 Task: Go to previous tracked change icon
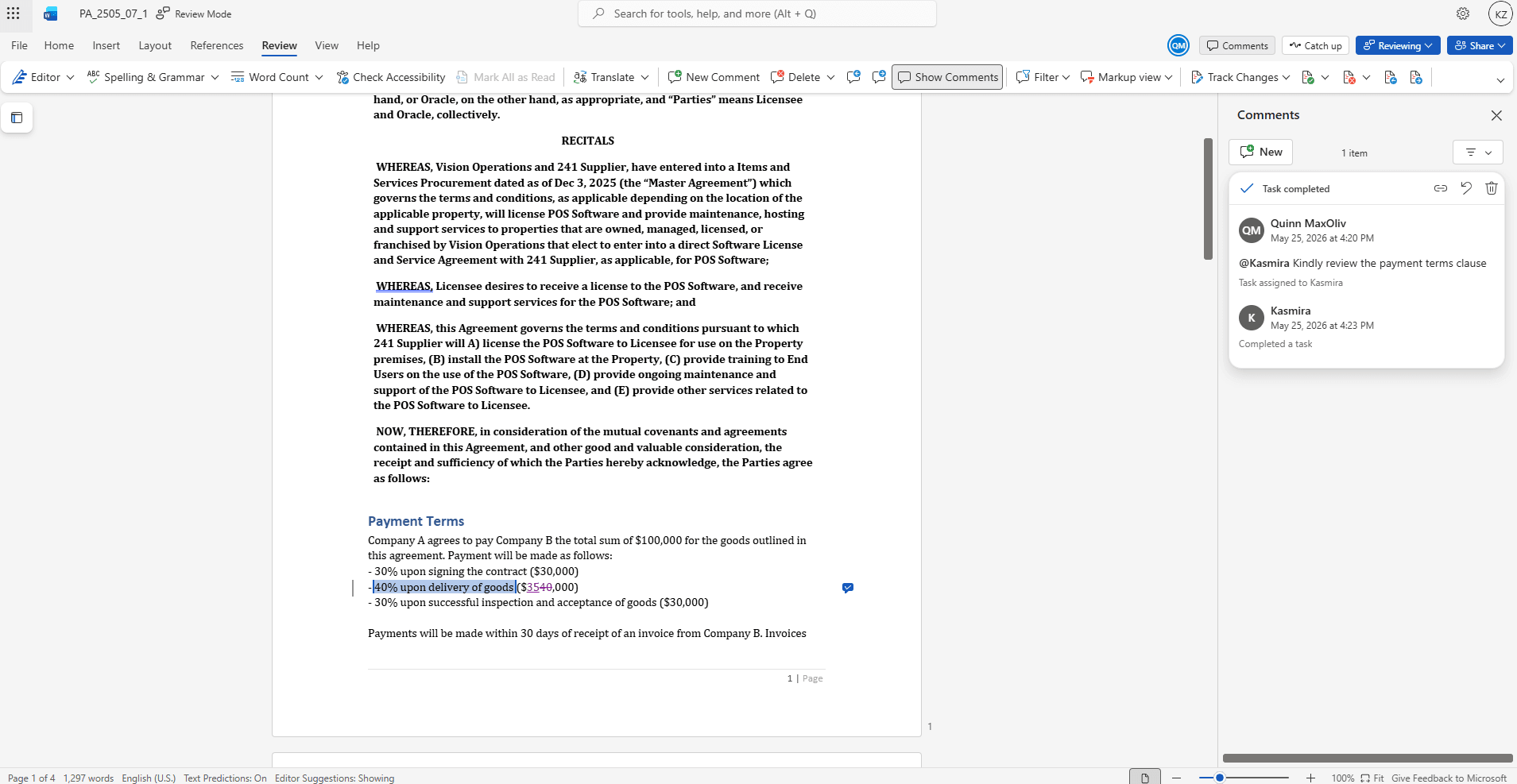pos(1391,77)
